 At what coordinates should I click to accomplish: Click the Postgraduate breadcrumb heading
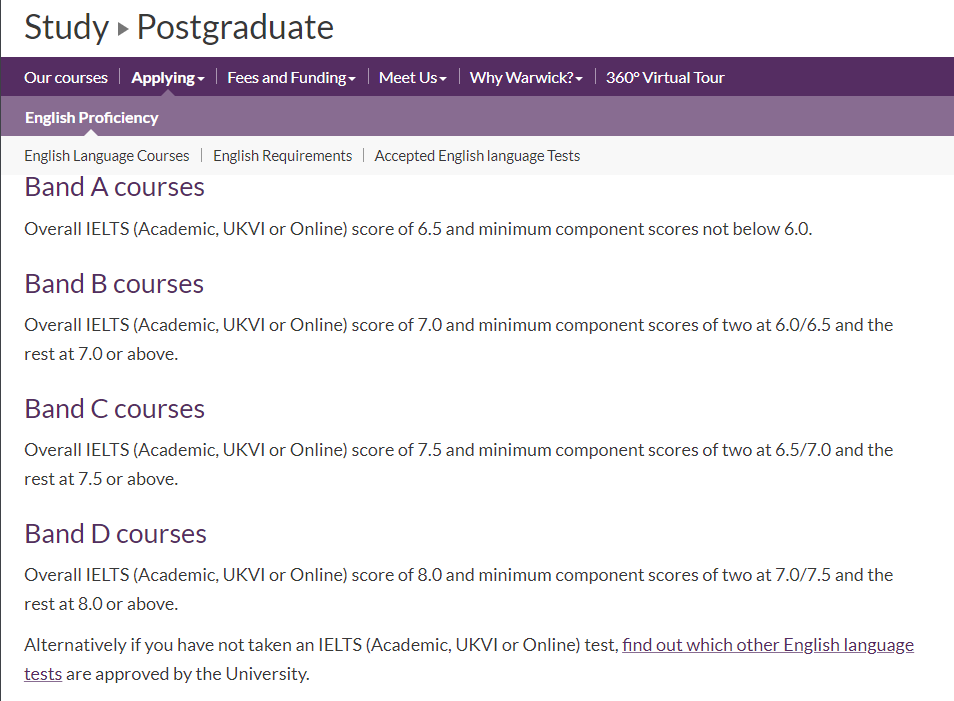click(x=235, y=27)
